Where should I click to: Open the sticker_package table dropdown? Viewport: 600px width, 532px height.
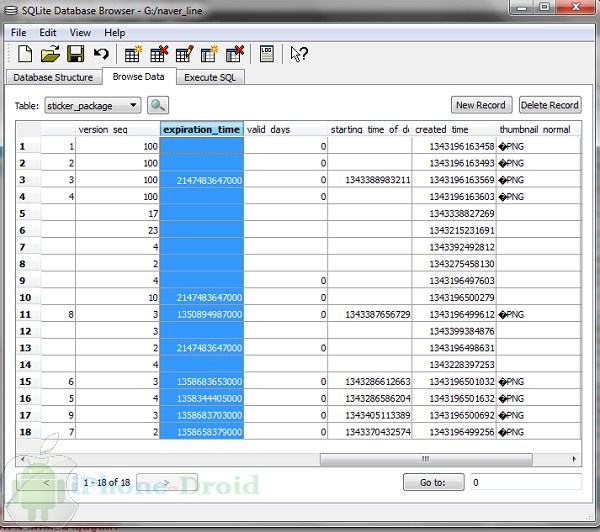pos(93,105)
